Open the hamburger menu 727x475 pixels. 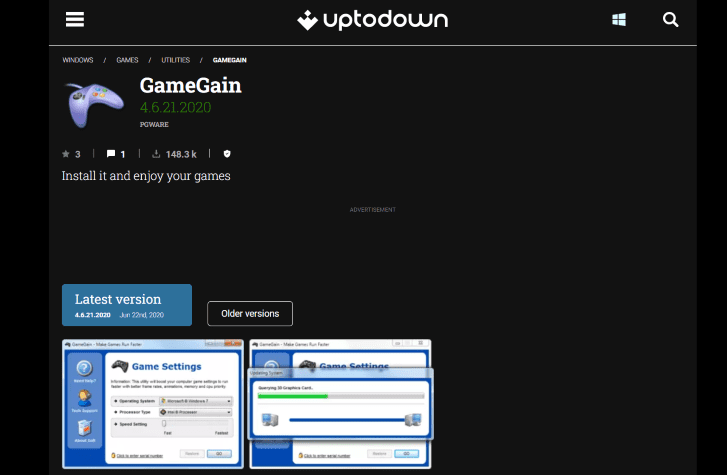75,19
